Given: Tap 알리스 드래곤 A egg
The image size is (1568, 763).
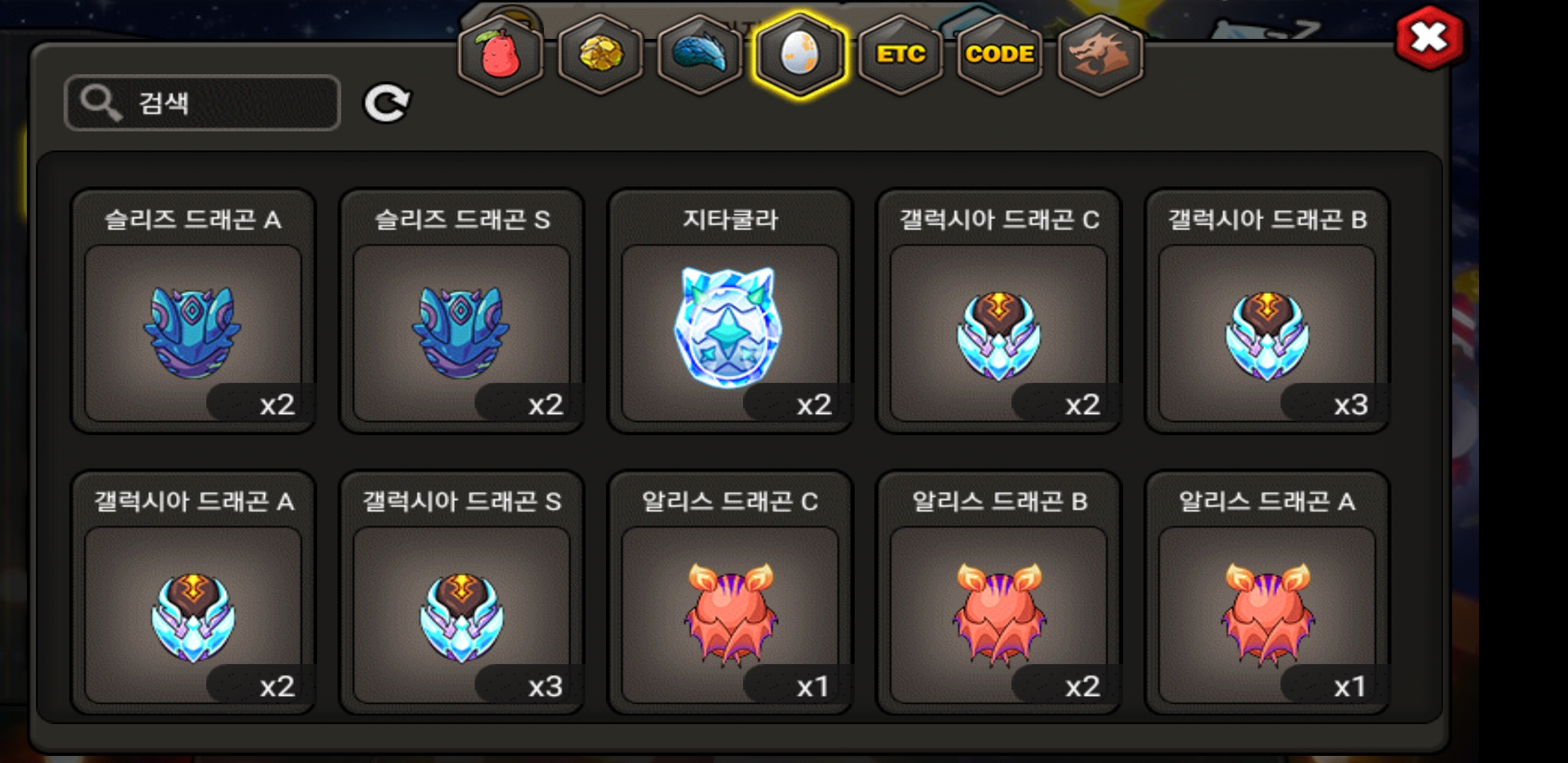Looking at the screenshot, I should coord(1267,593).
